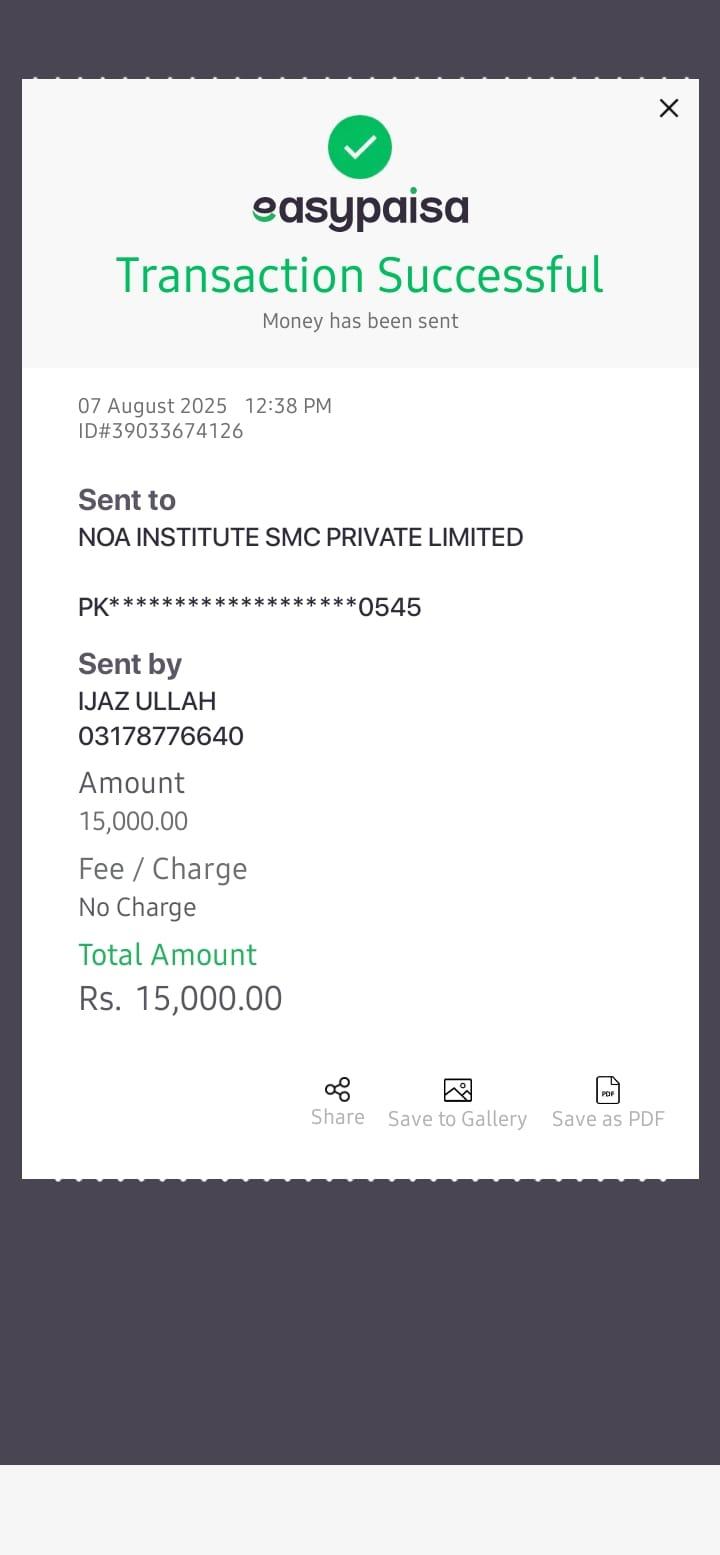Tap the Save to Gallery picture icon

457,1089
